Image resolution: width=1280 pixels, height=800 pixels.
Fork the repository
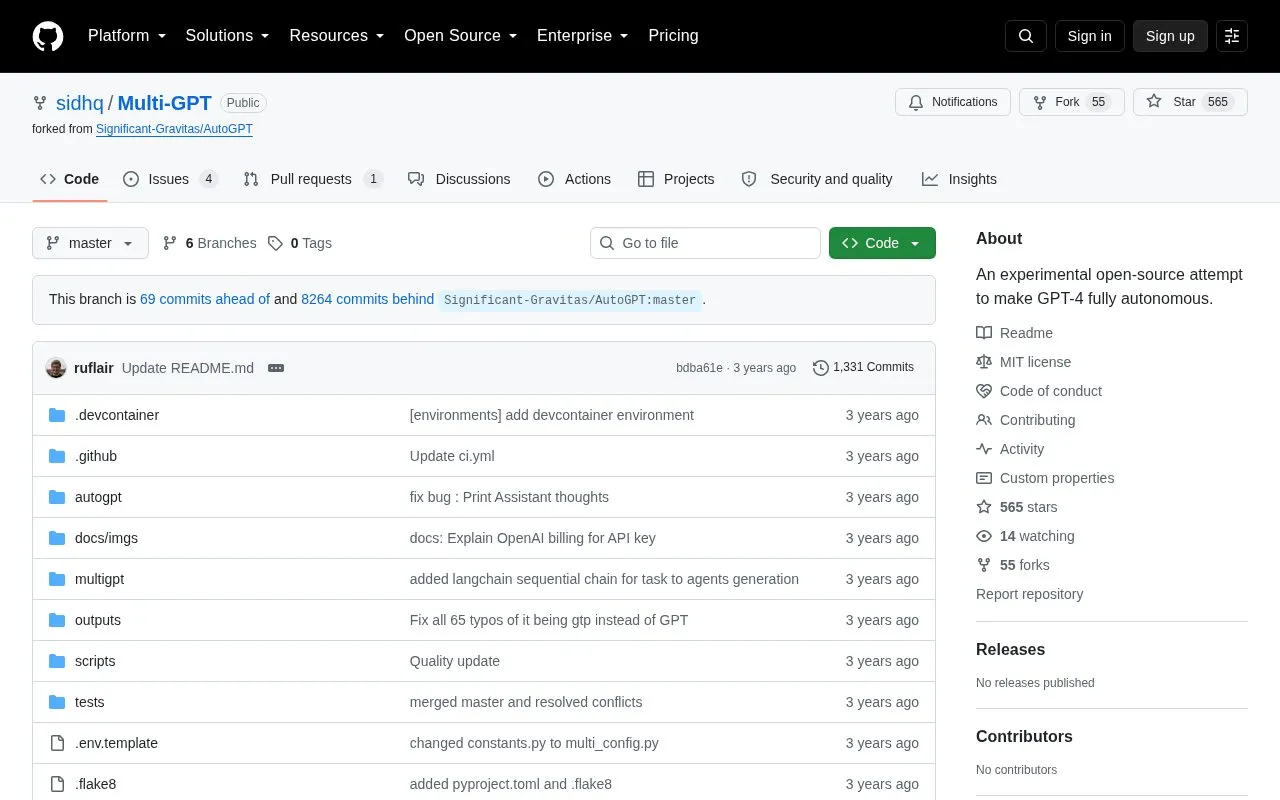pyautogui.click(x=1072, y=102)
